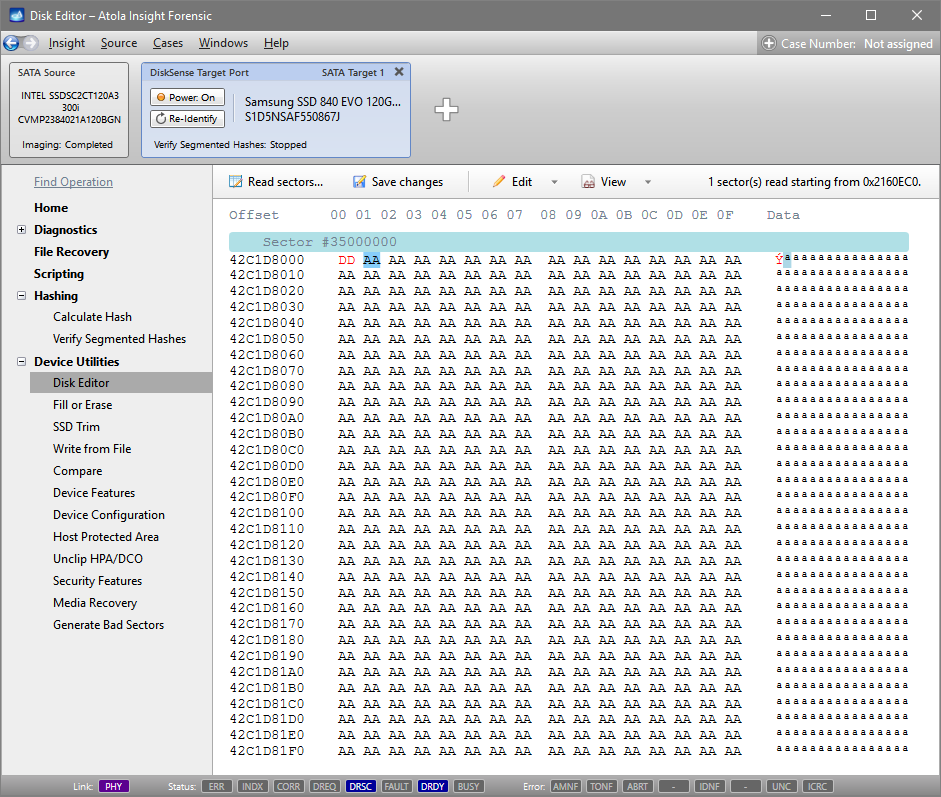Open SSD Trim
Screen dimensions: 941x797
pyautogui.click(x=76, y=427)
